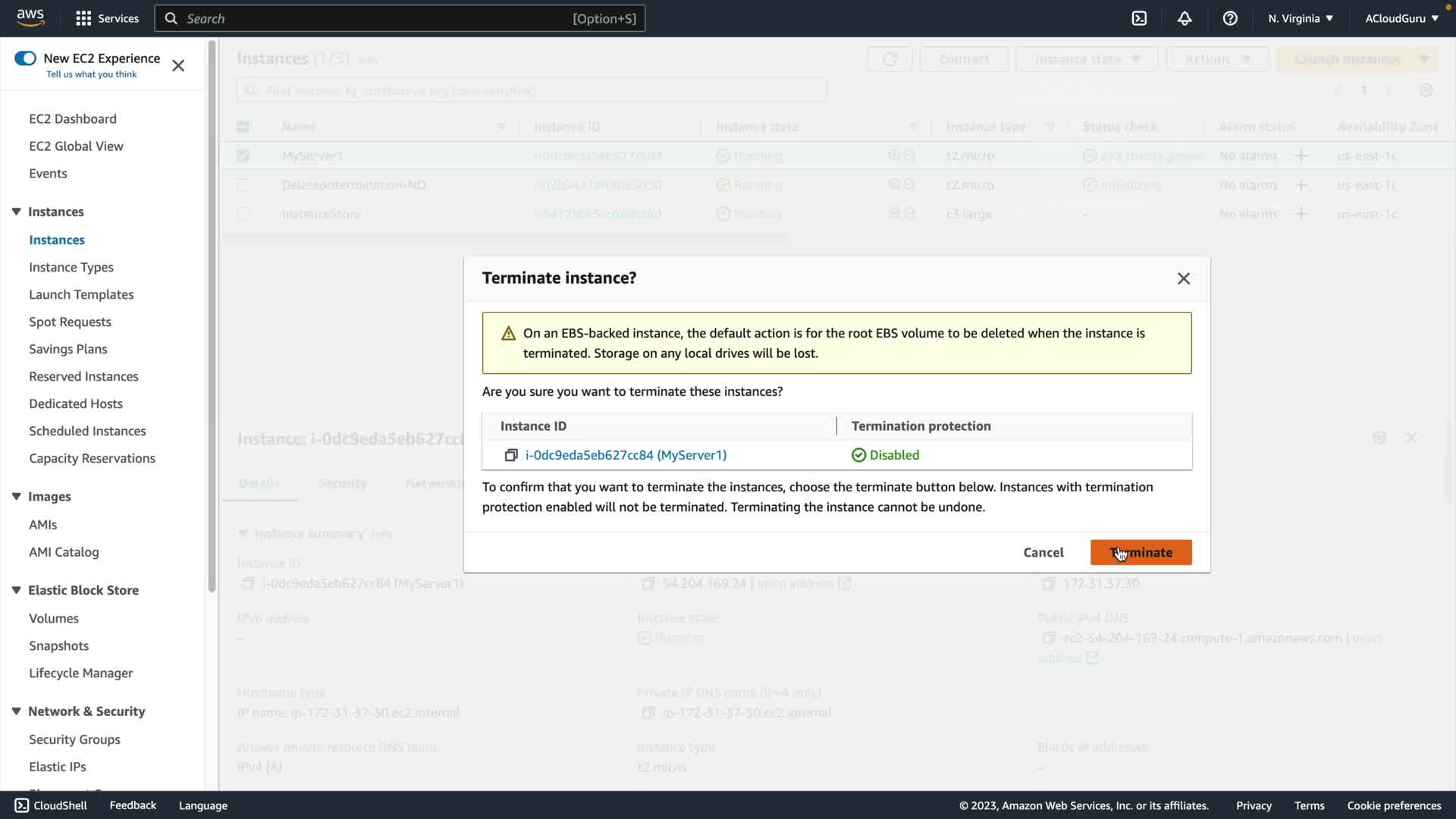Viewport: 1456px width, 819px height.
Task: Collapse the Elastic Block Store section
Action: click(16, 590)
